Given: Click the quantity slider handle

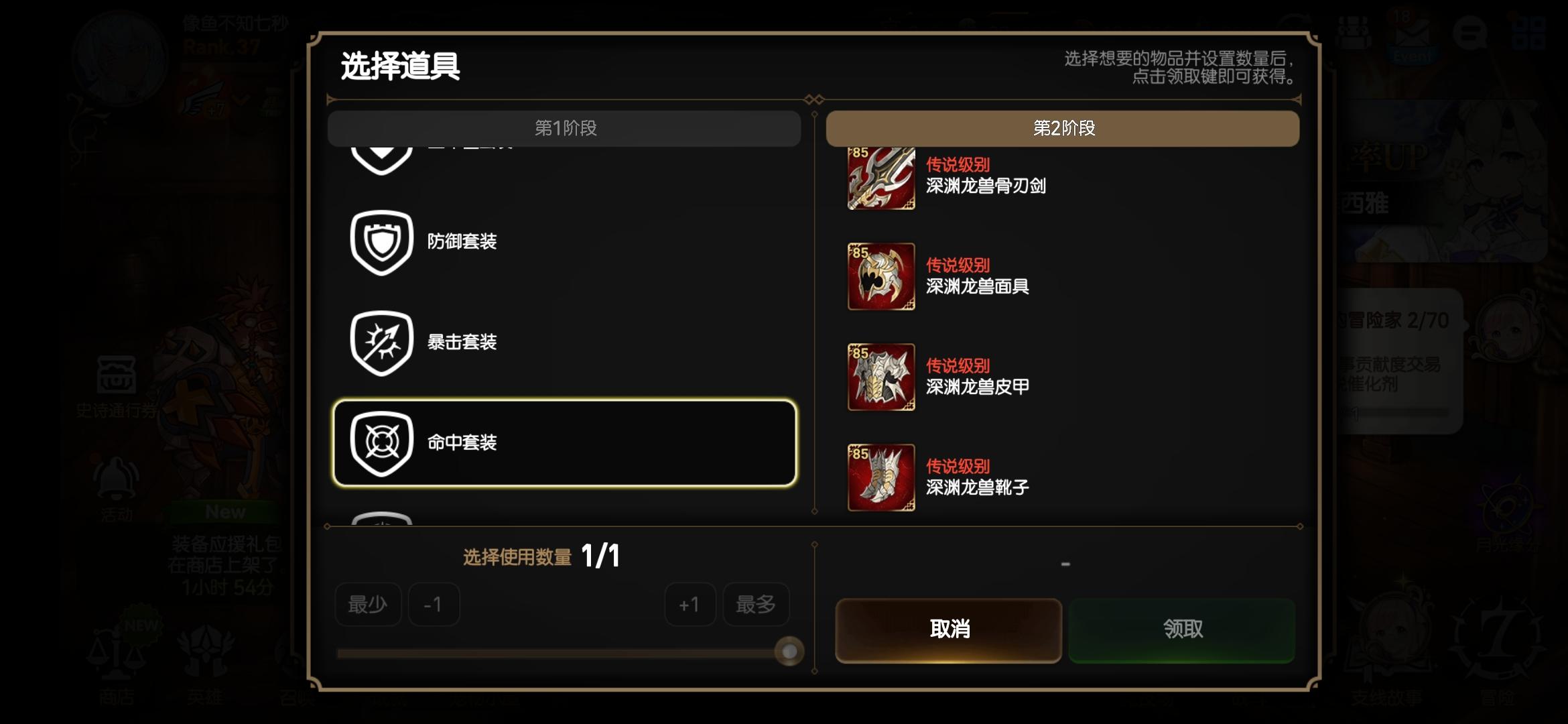Looking at the screenshot, I should click(789, 651).
